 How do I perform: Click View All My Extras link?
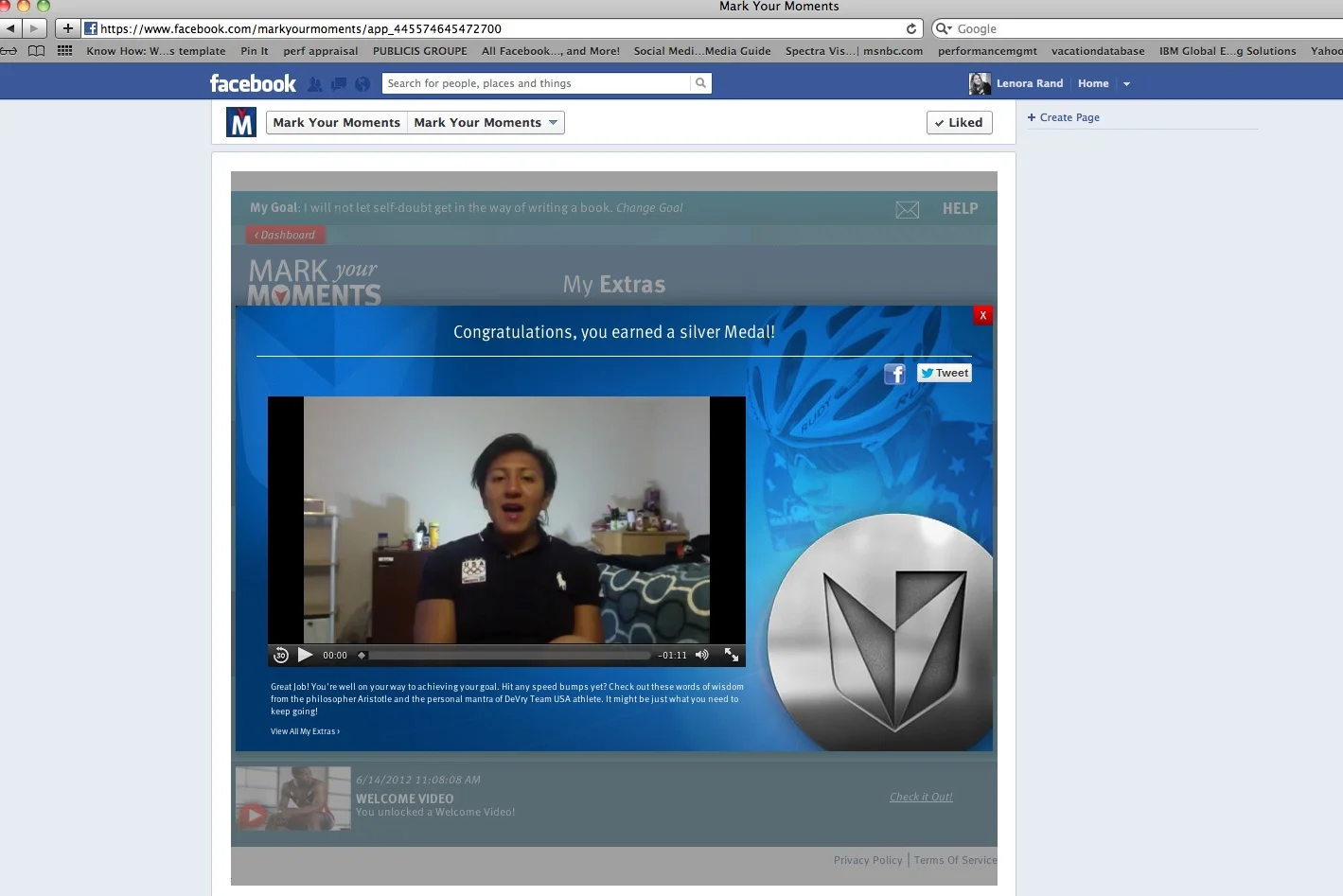tap(305, 731)
